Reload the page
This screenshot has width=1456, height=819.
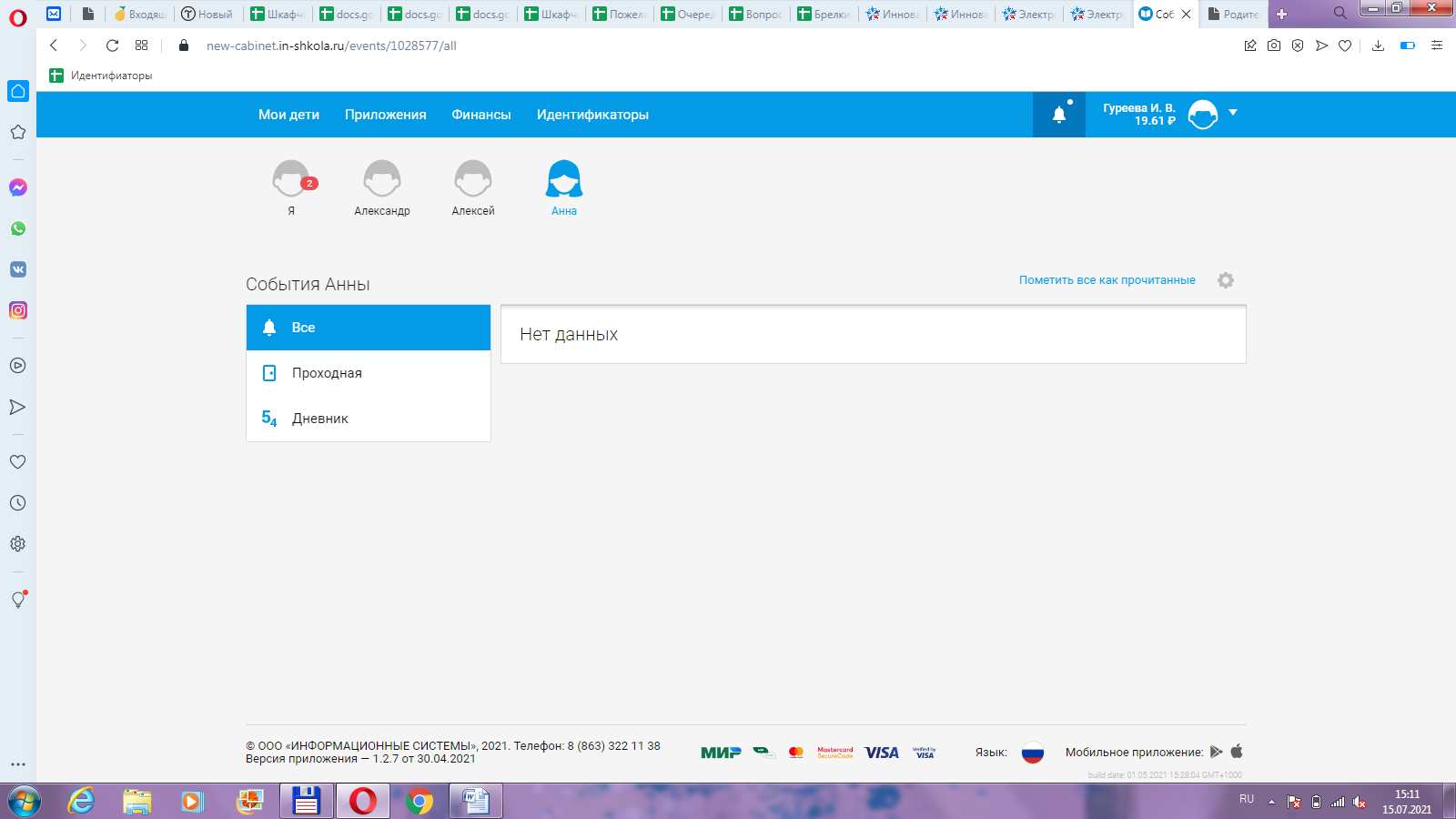(112, 45)
